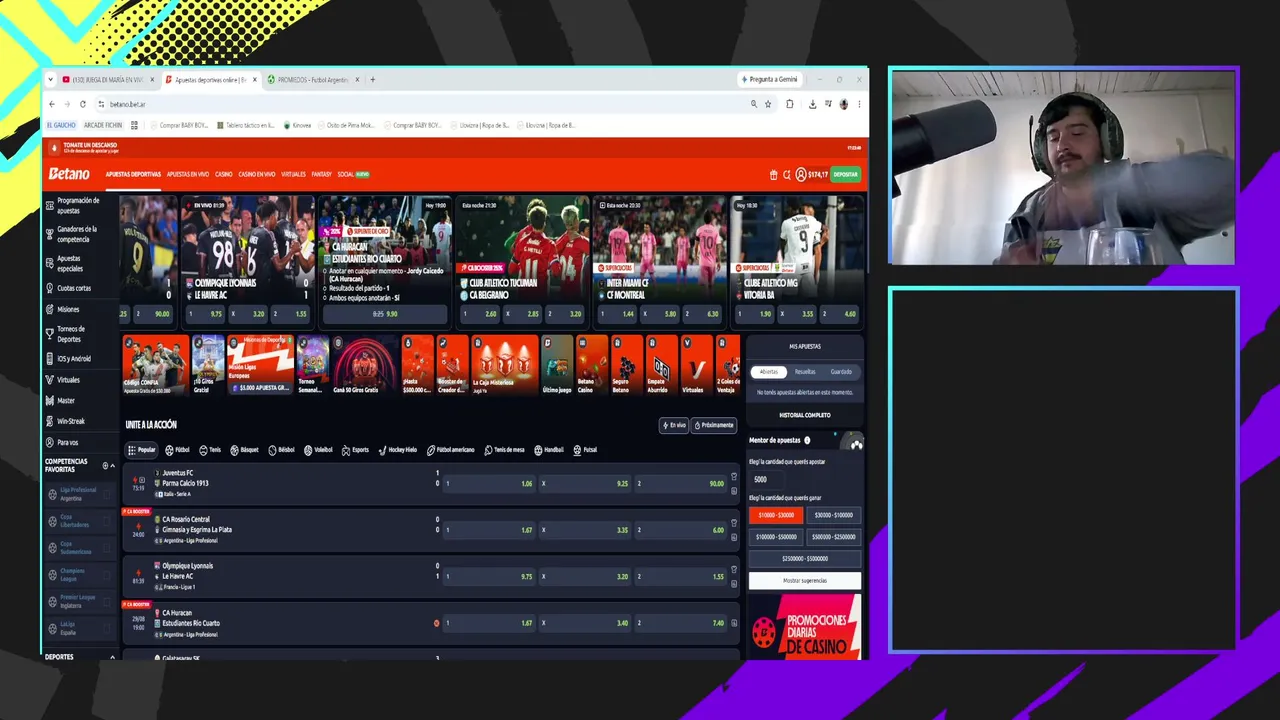Image resolution: width=1280 pixels, height=720 pixels.
Task: Toggle Liga Profesional Argentina favorite checkbox
Action: pyautogui.click(x=107, y=494)
